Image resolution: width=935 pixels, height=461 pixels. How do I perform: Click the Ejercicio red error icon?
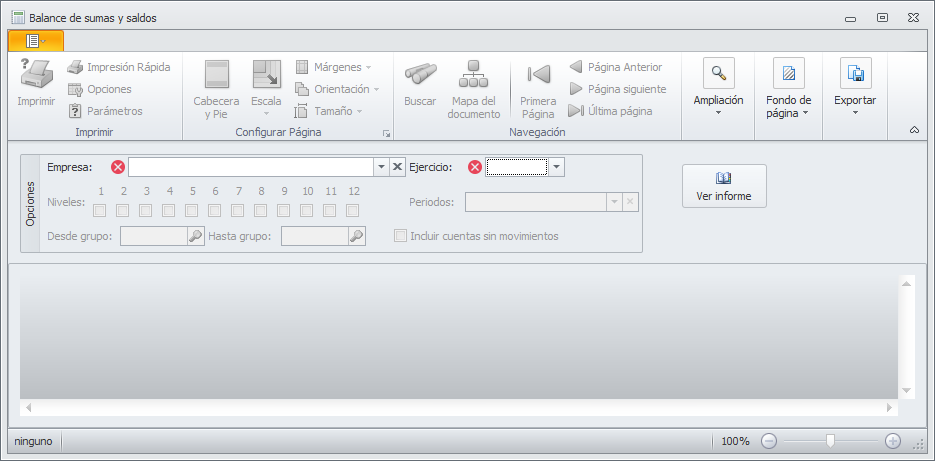point(475,167)
